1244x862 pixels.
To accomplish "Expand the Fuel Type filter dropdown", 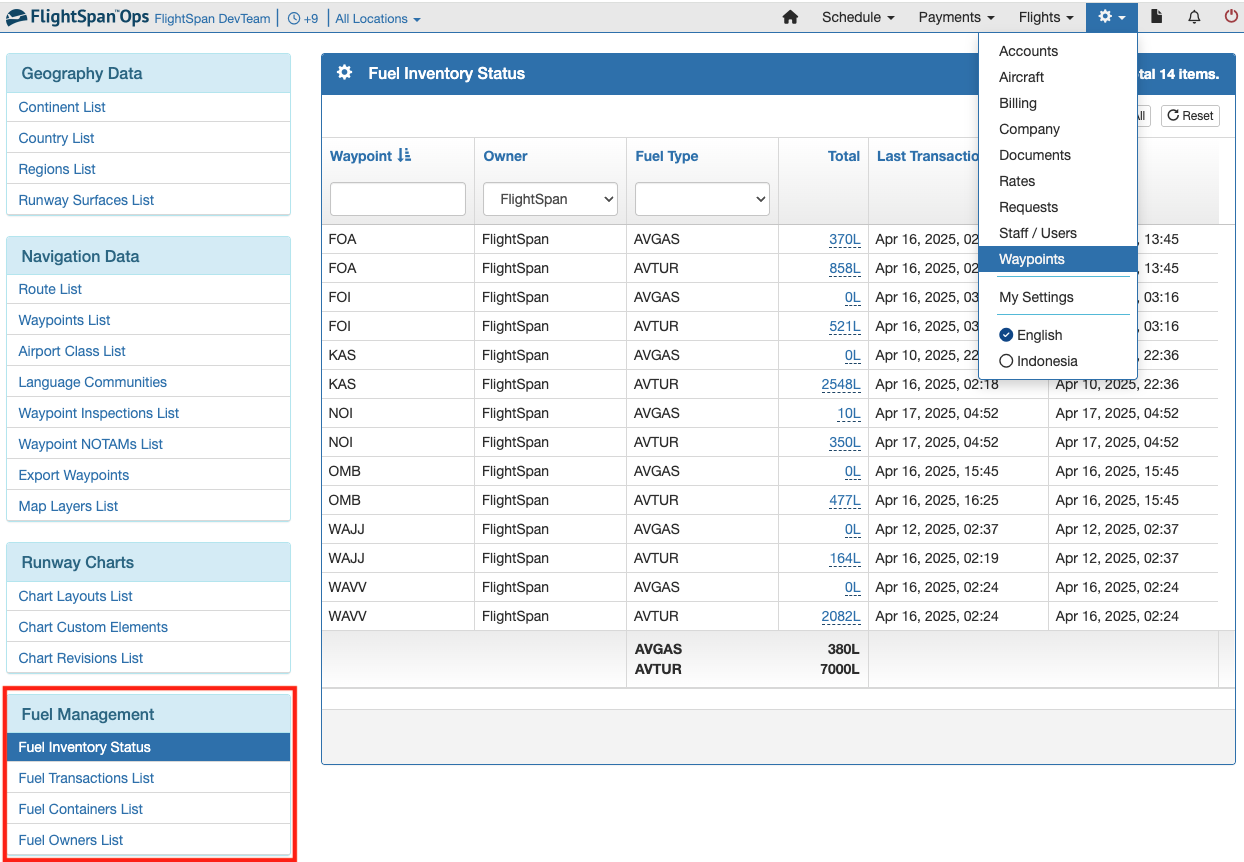I will (x=702, y=199).
